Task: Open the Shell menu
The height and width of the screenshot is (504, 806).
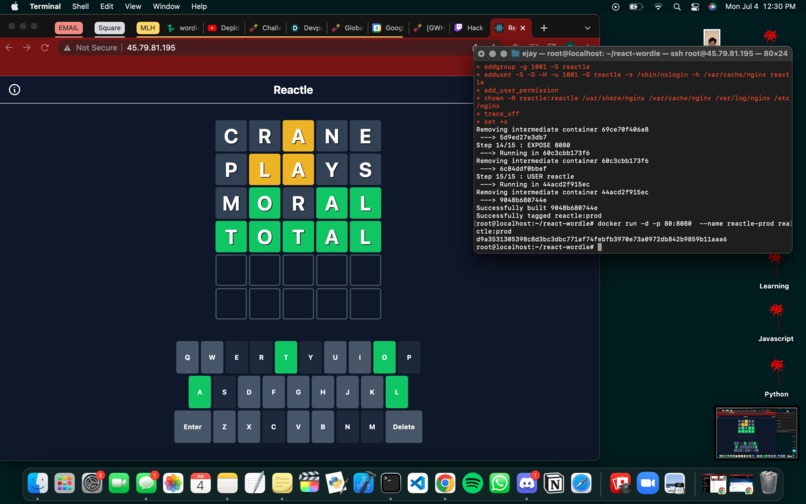Action: click(x=80, y=7)
